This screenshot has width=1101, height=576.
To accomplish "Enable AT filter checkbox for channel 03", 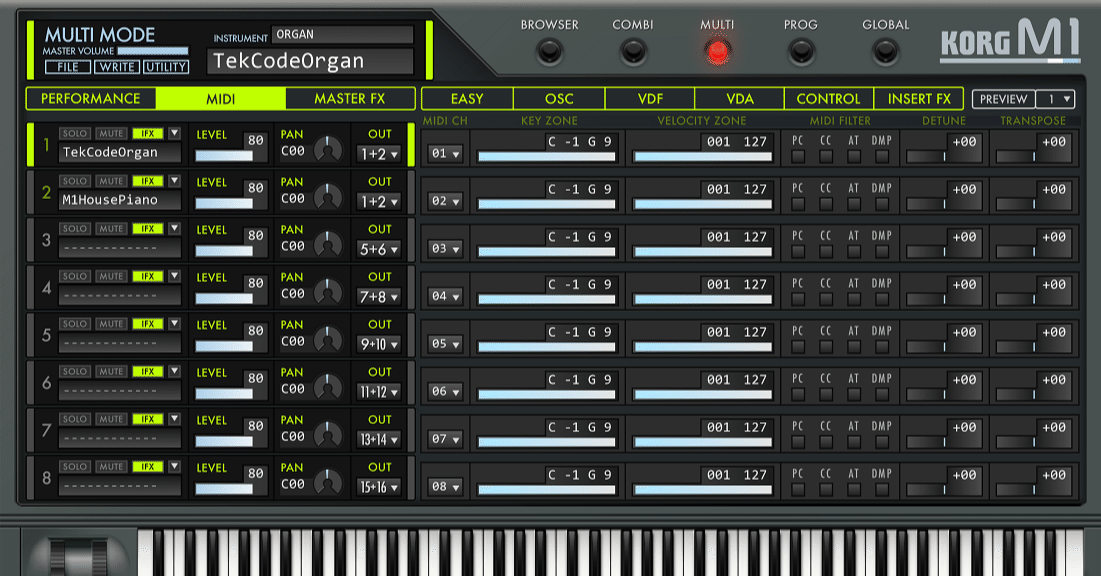I will pos(854,251).
